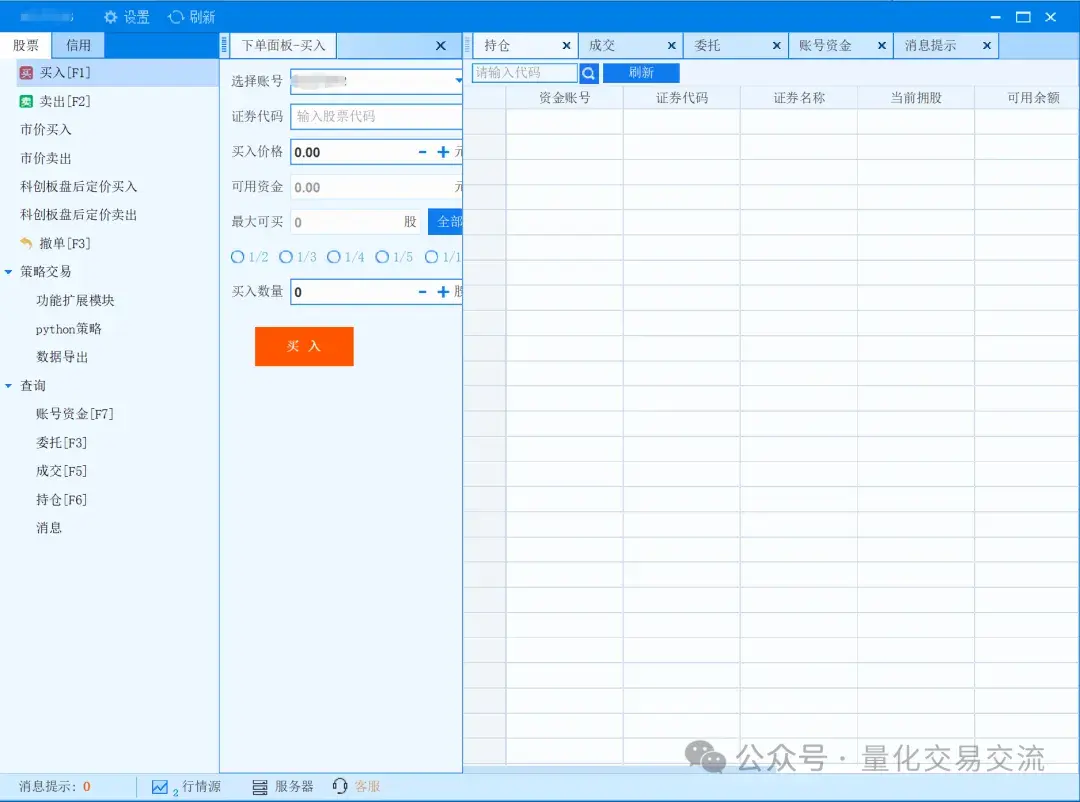Open 功能扩展模块 under strategy trading
Screen dimensions: 1080x802
click(75, 300)
